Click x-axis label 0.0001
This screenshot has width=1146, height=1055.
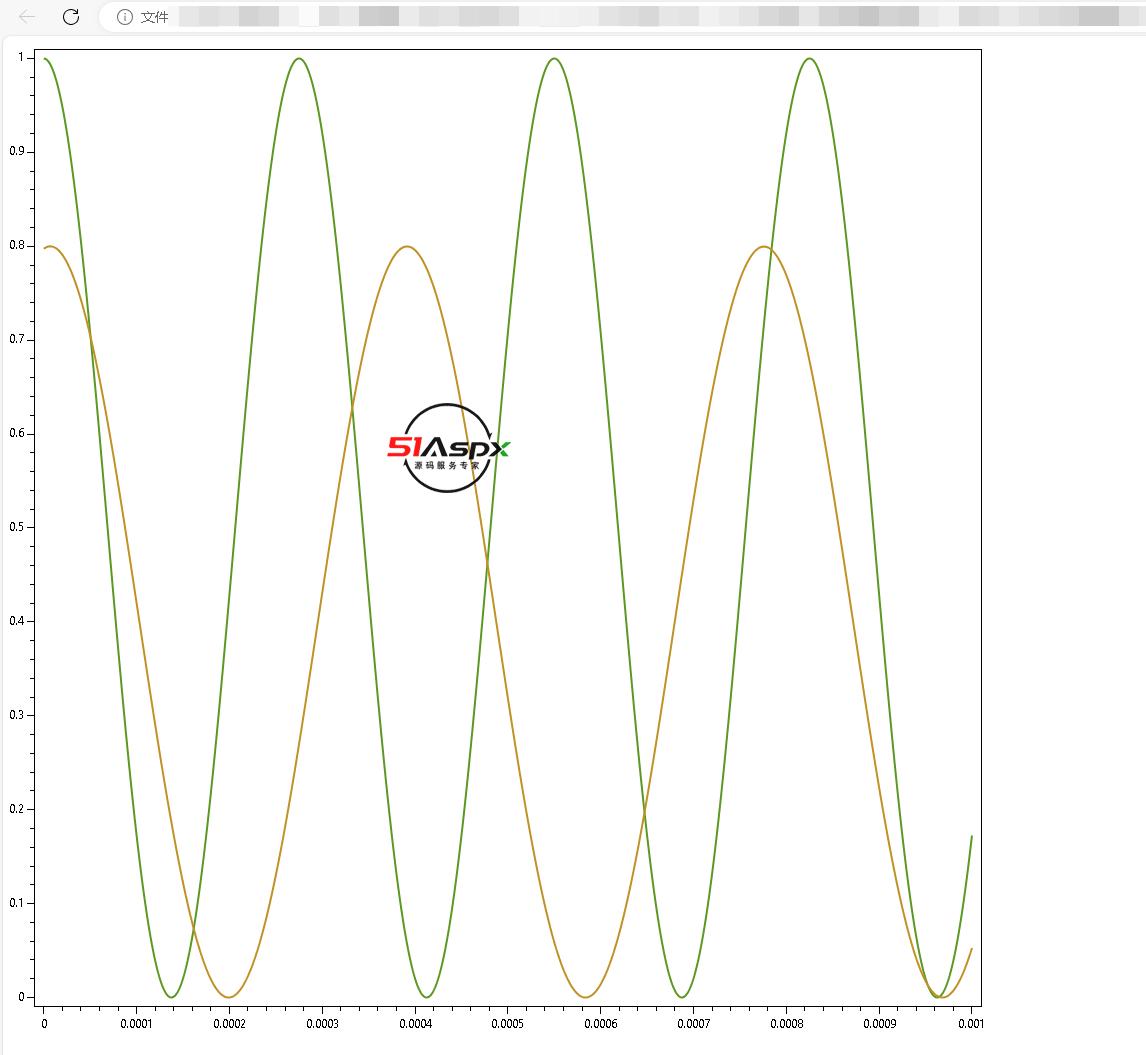click(x=136, y=1024)
